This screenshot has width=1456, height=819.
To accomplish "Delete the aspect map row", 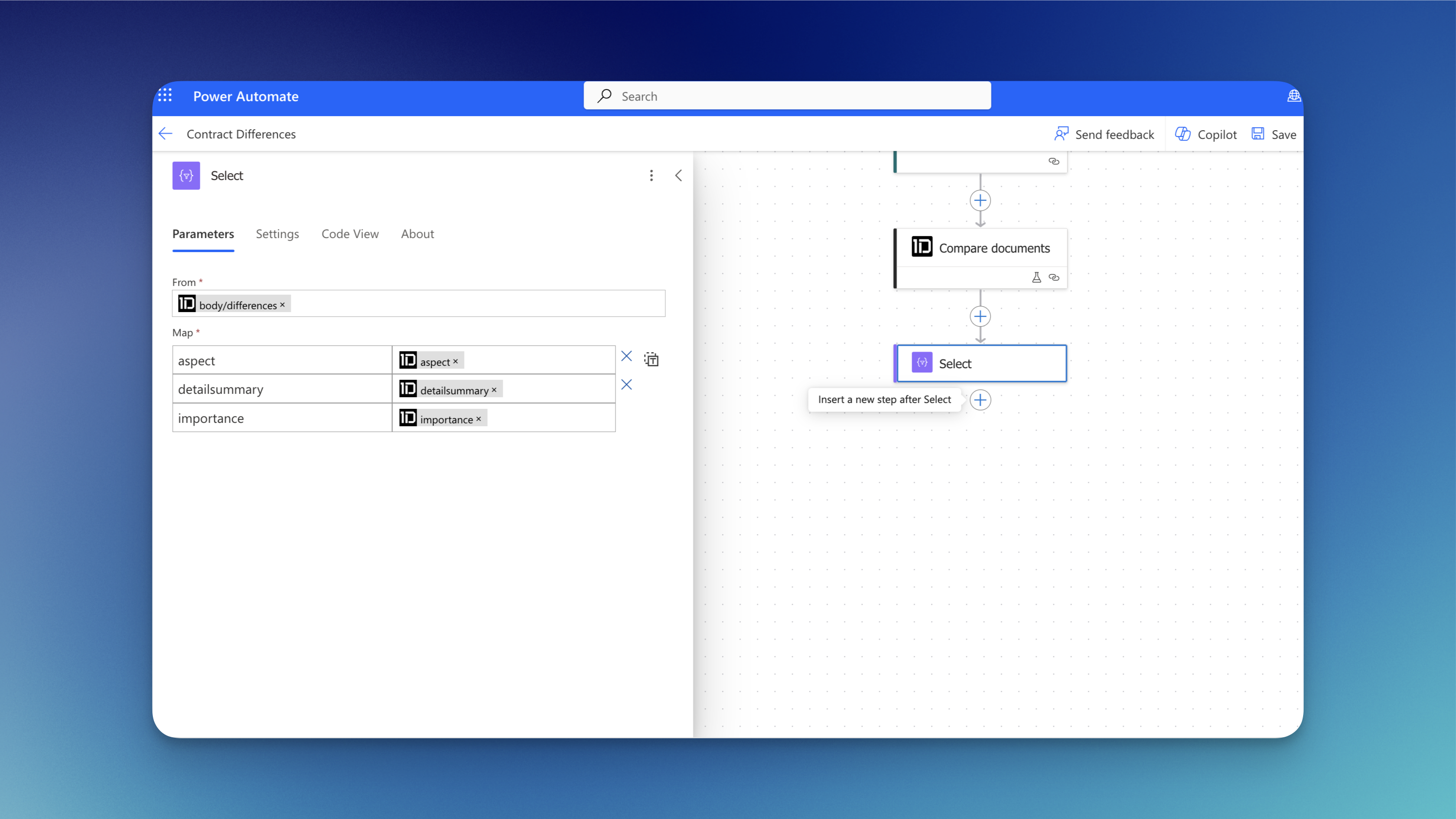I will pos(626,356).
